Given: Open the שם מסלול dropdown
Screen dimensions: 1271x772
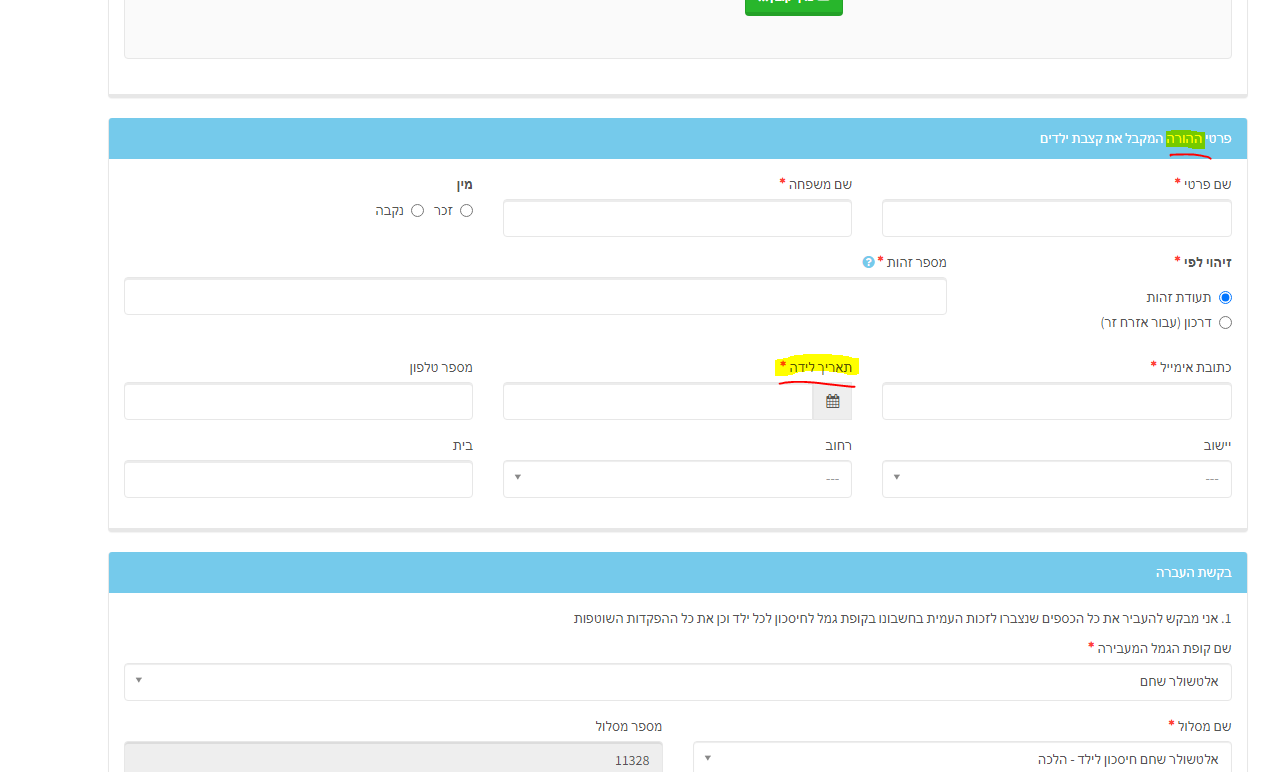Looking at the screenshot, I should 962,758.
